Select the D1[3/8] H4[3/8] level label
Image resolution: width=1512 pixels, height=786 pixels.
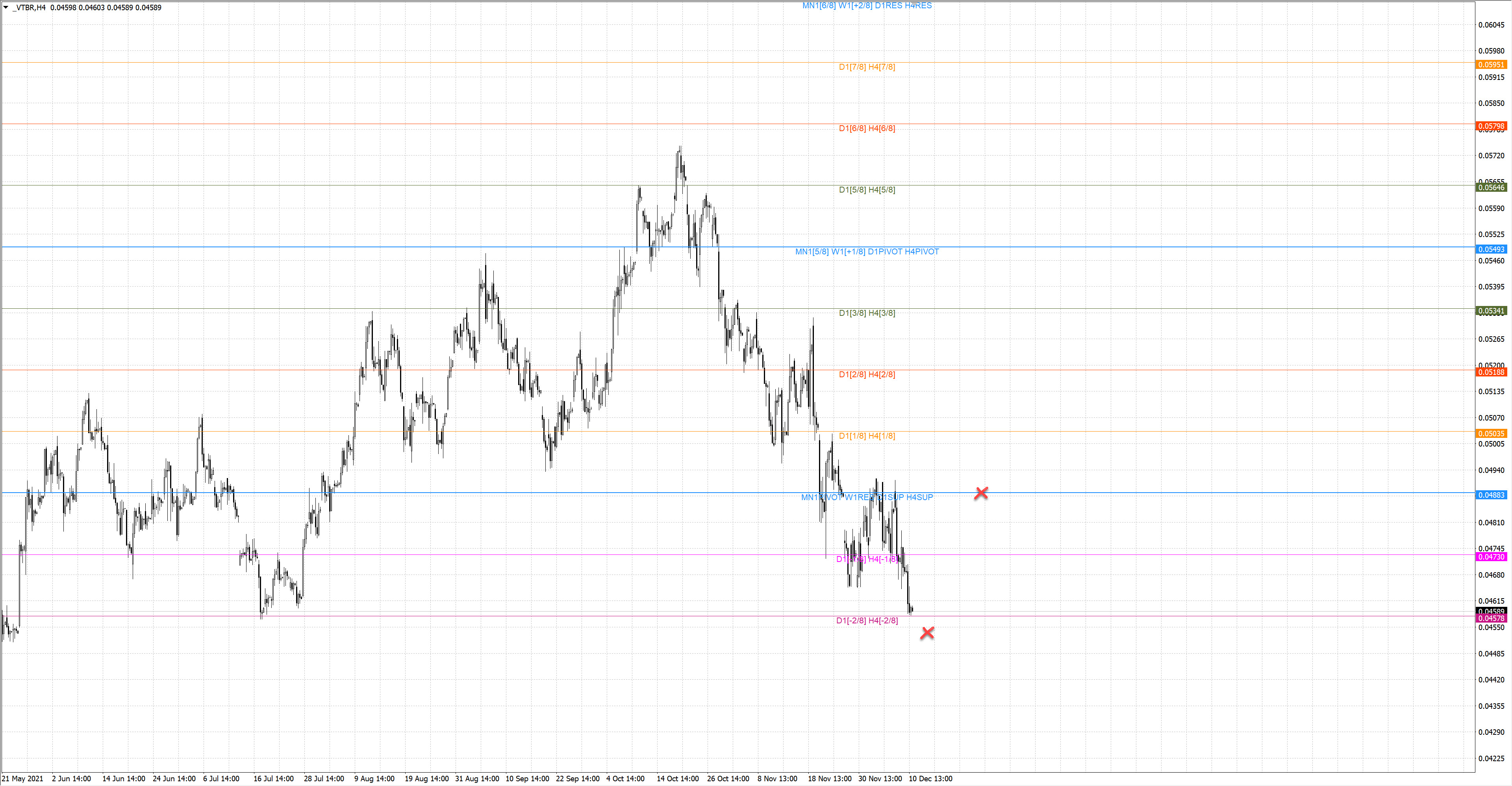pos(867,313)
